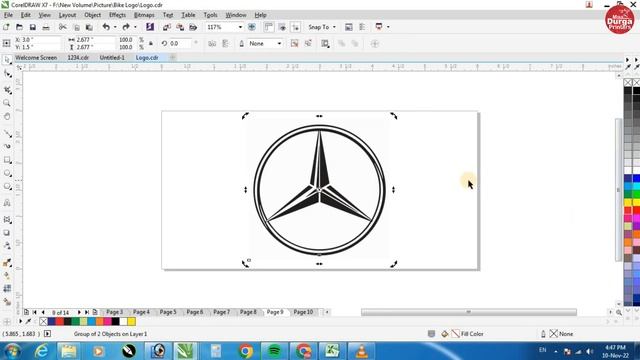
Task: Open the Bitmaps menu
Action: pyautogui.click(x=144, y=15)
